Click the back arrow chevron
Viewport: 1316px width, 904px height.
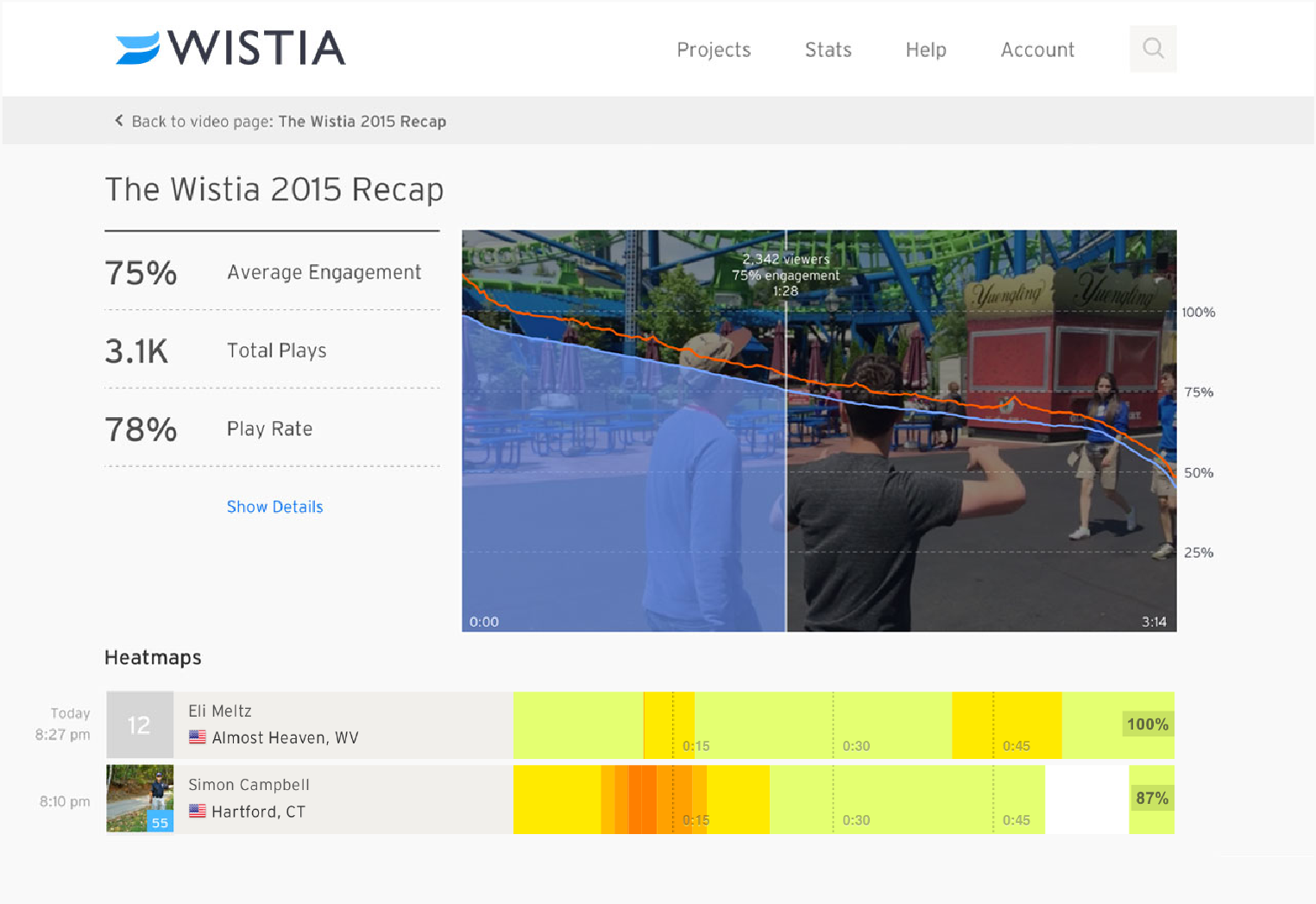pyautogui.click(x=119, y=121)
